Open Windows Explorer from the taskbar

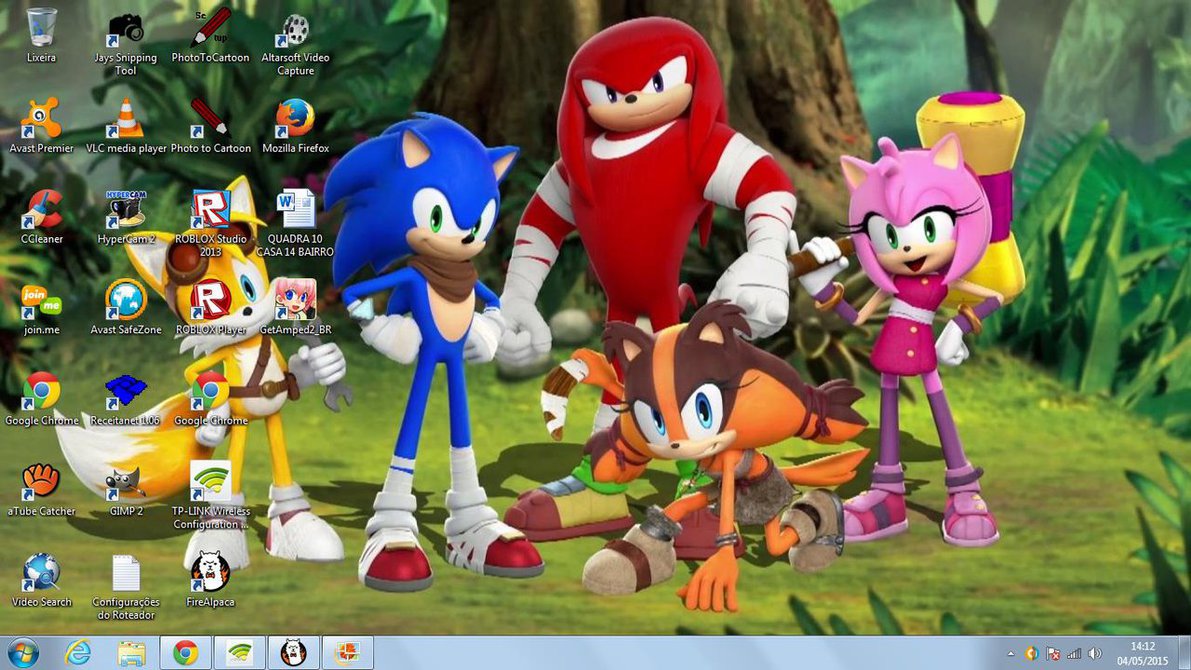131,653
